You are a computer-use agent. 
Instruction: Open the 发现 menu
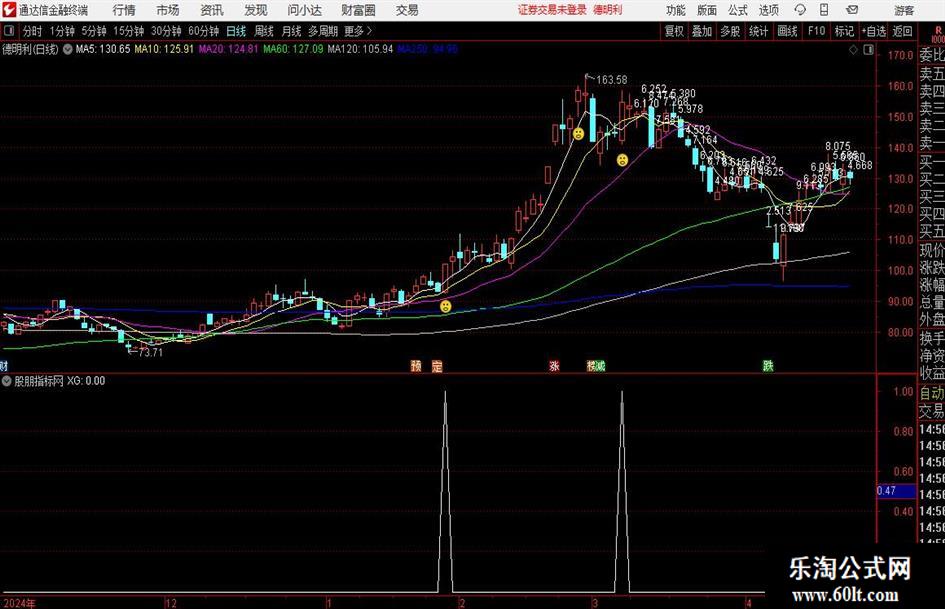coord(256,10)
